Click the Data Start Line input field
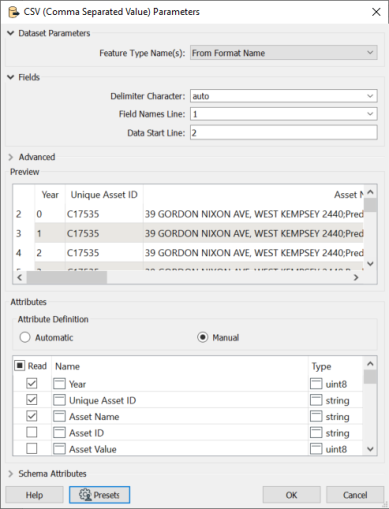Viewport: 389px width, 509px height. [284, 133]
